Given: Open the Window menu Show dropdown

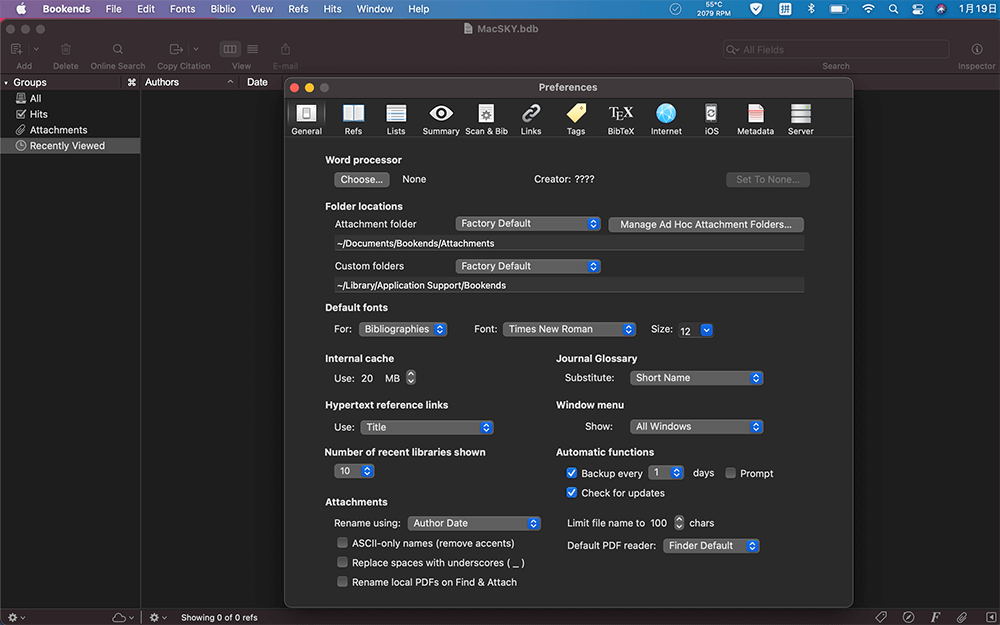Looking at the screenshot, I should pyautogui.click(x=696, y=427).
